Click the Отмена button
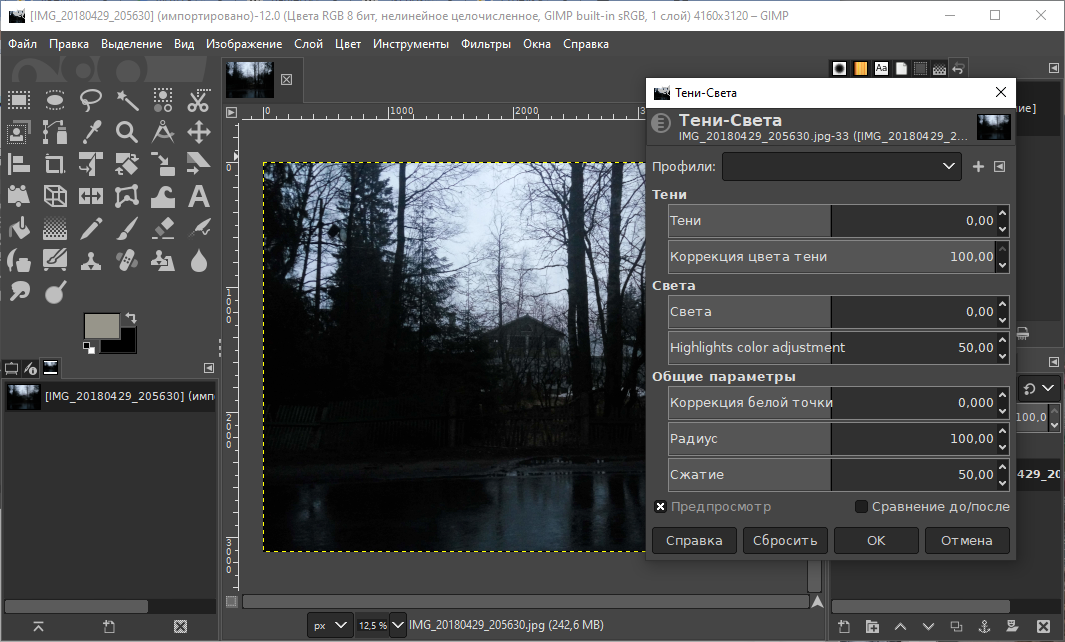This screenshot has width=1065, height=642. coord(967,541)
